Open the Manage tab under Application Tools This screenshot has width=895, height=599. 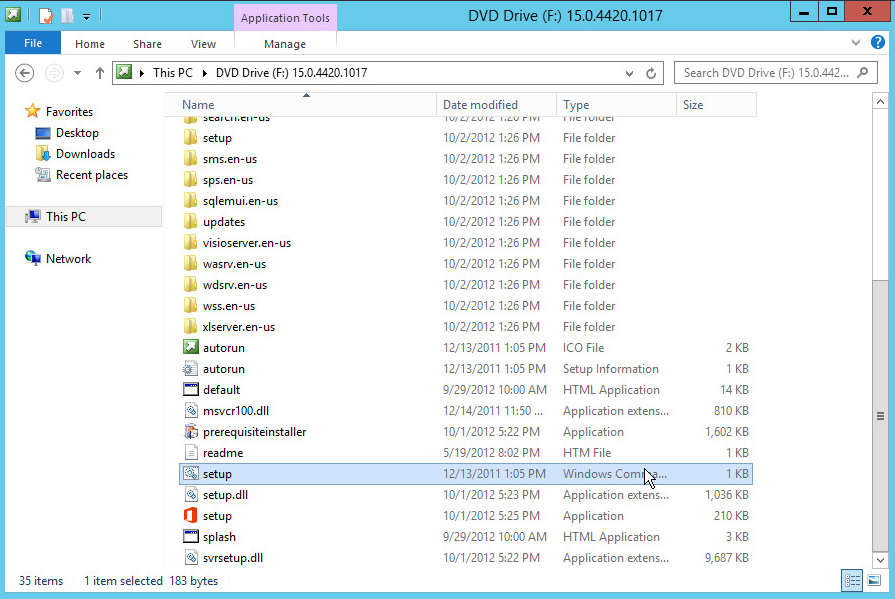coord(285,44)
